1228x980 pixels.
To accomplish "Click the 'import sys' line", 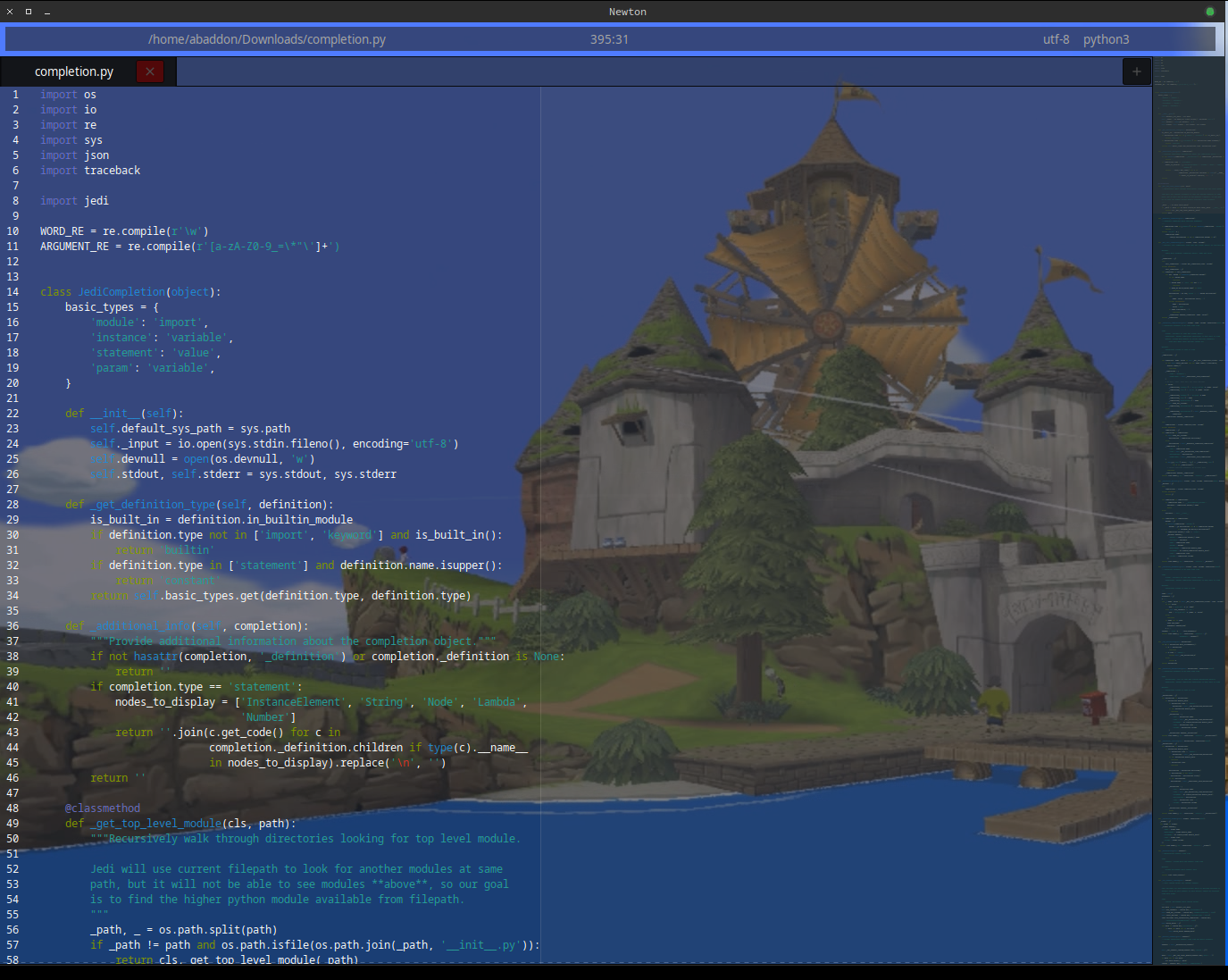I will point(71,140).
